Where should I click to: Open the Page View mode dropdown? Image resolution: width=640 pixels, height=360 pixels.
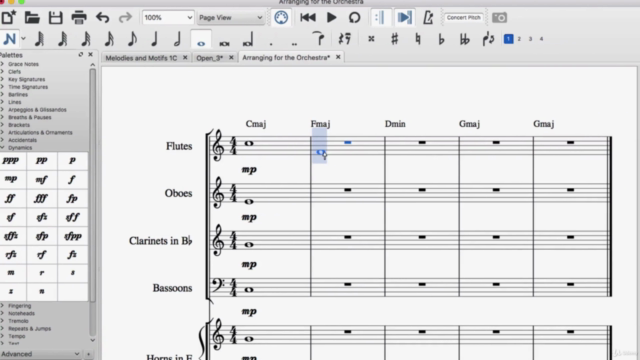231,18
